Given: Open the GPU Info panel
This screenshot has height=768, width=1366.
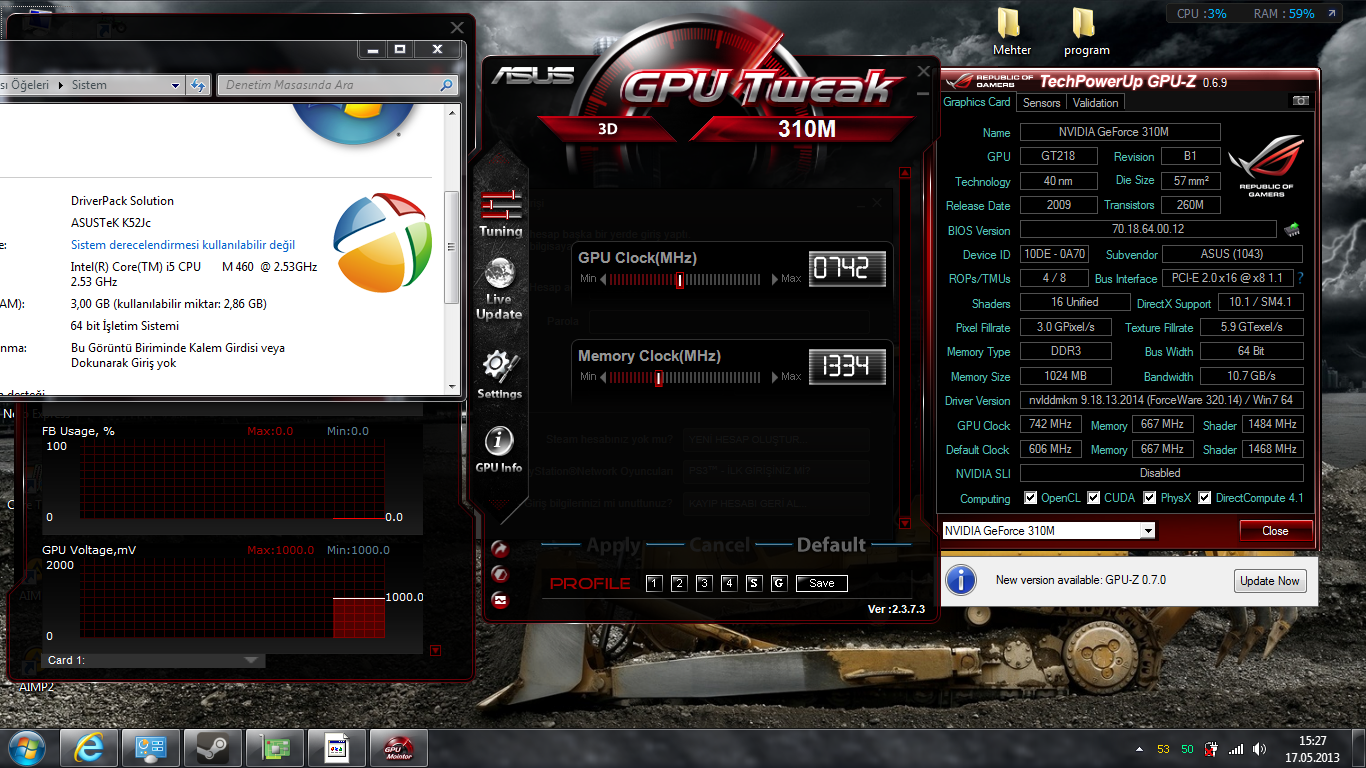Looking at the screenshot, I should (x=499, y=449).
